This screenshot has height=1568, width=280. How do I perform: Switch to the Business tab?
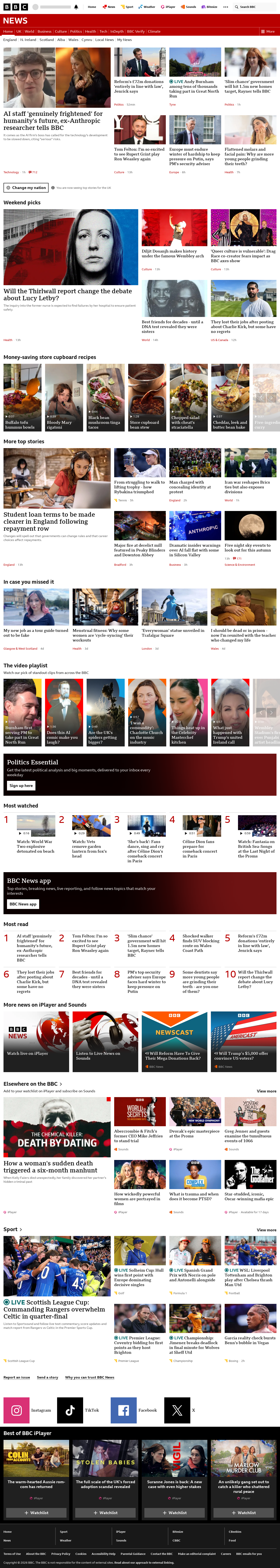pyautogui.click(x=44, y=32)
